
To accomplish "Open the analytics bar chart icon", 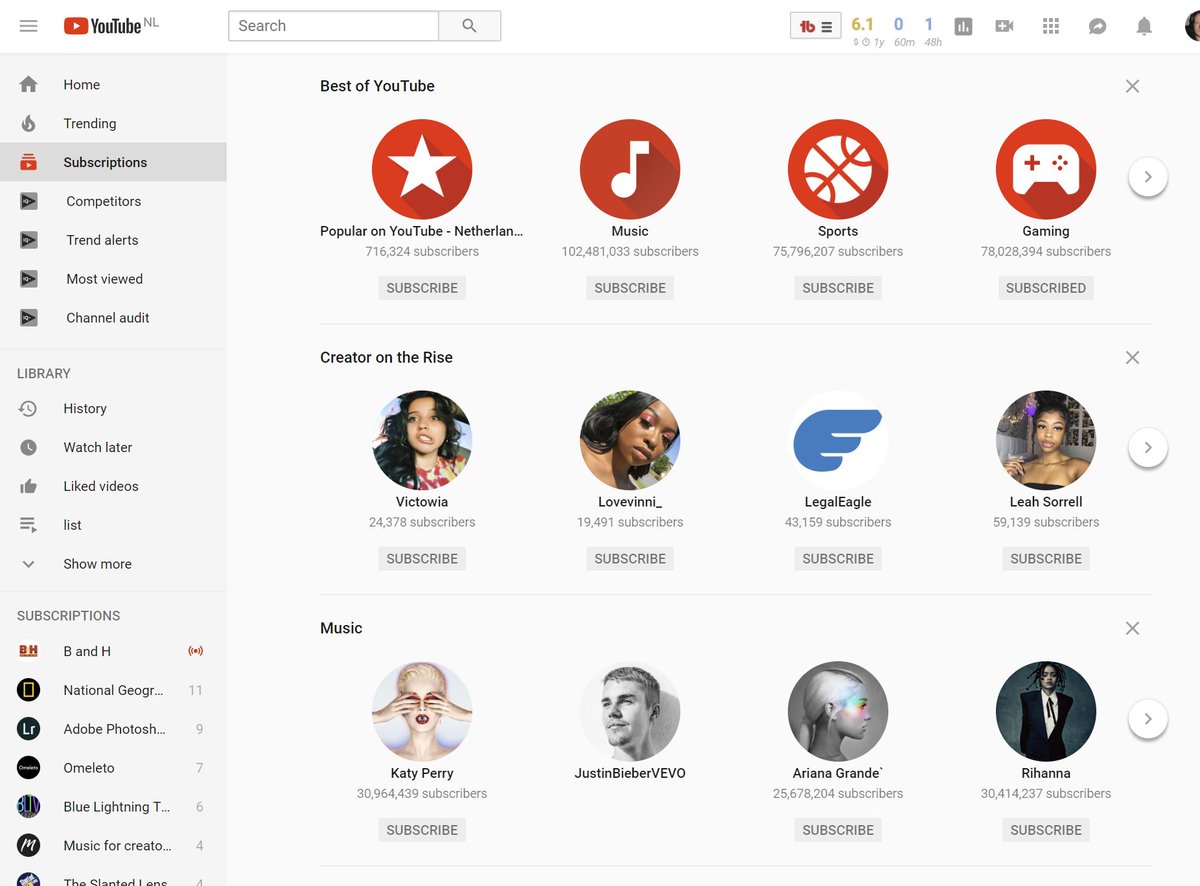I will 963,27.
